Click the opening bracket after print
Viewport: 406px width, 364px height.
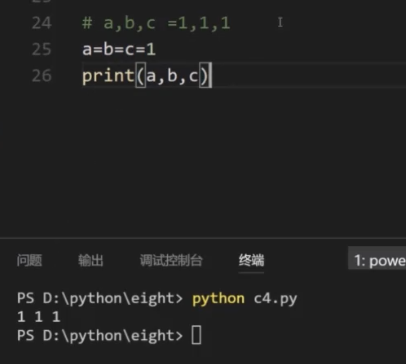click(x=140, y=76)
